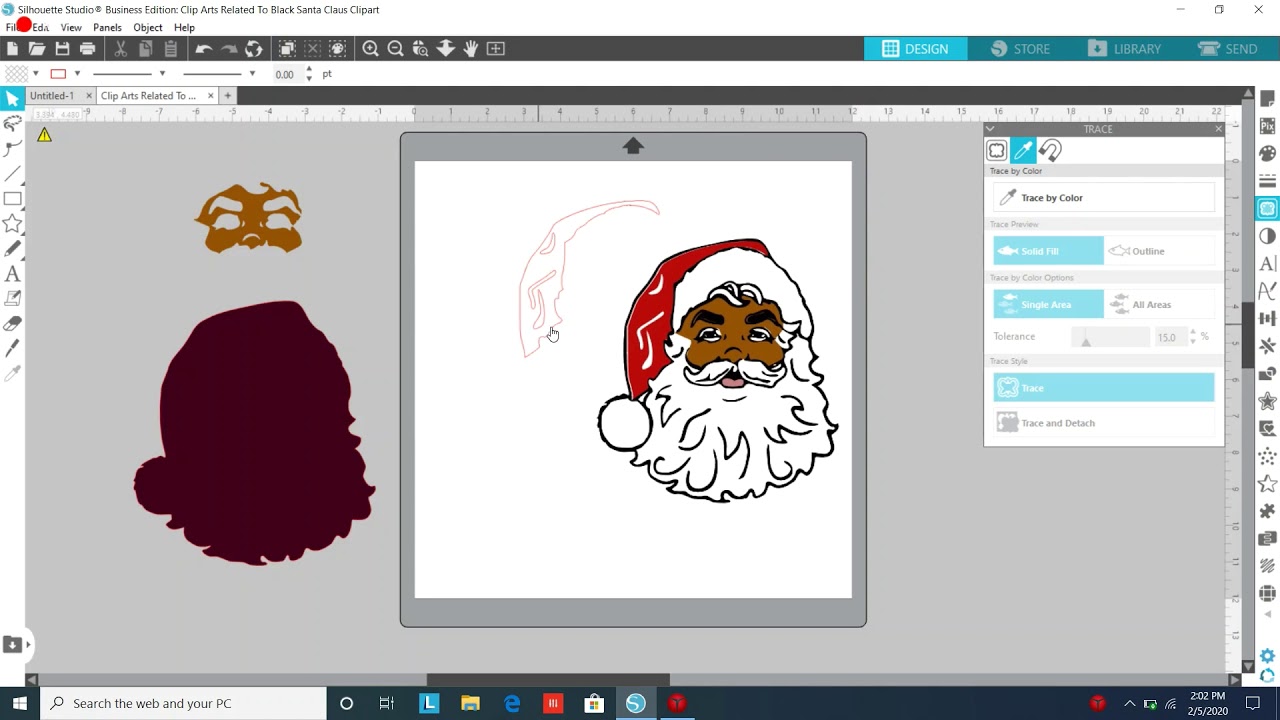Viewport: 1280px width, 720px height.
Task: Open a file using the folder icon
Action: [37, 48]
